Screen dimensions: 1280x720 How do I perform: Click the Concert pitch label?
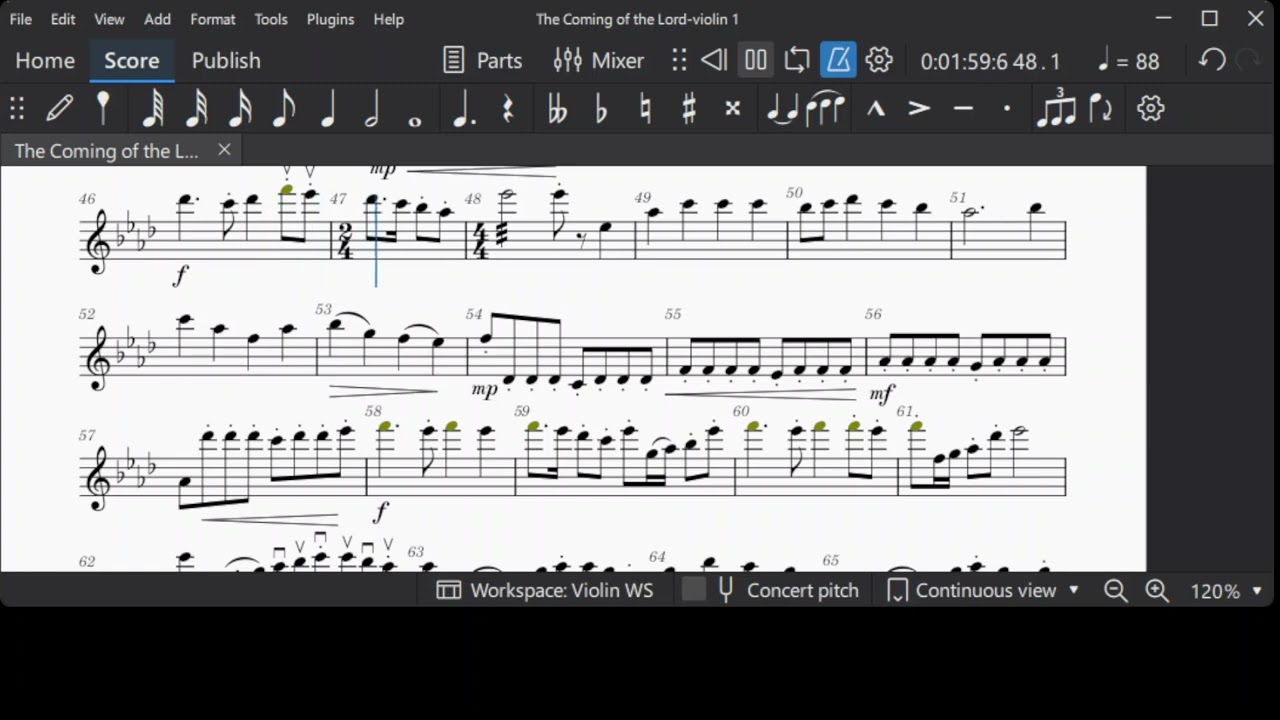point(803,590)
